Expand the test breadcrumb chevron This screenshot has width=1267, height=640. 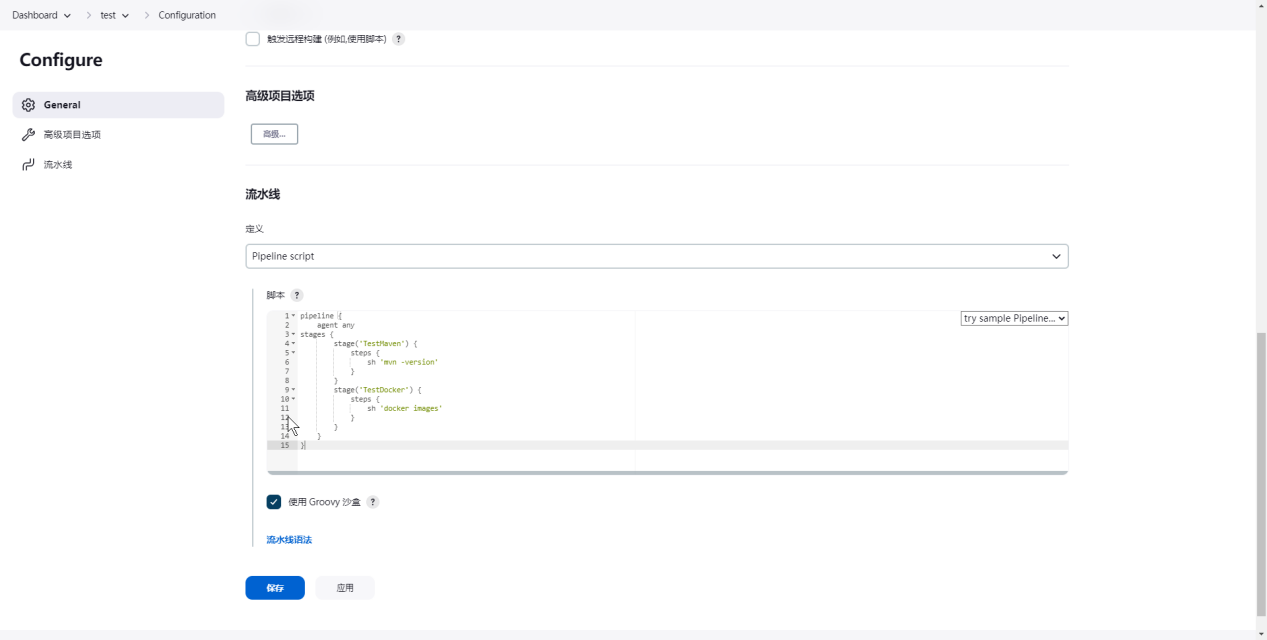point(125,16)
